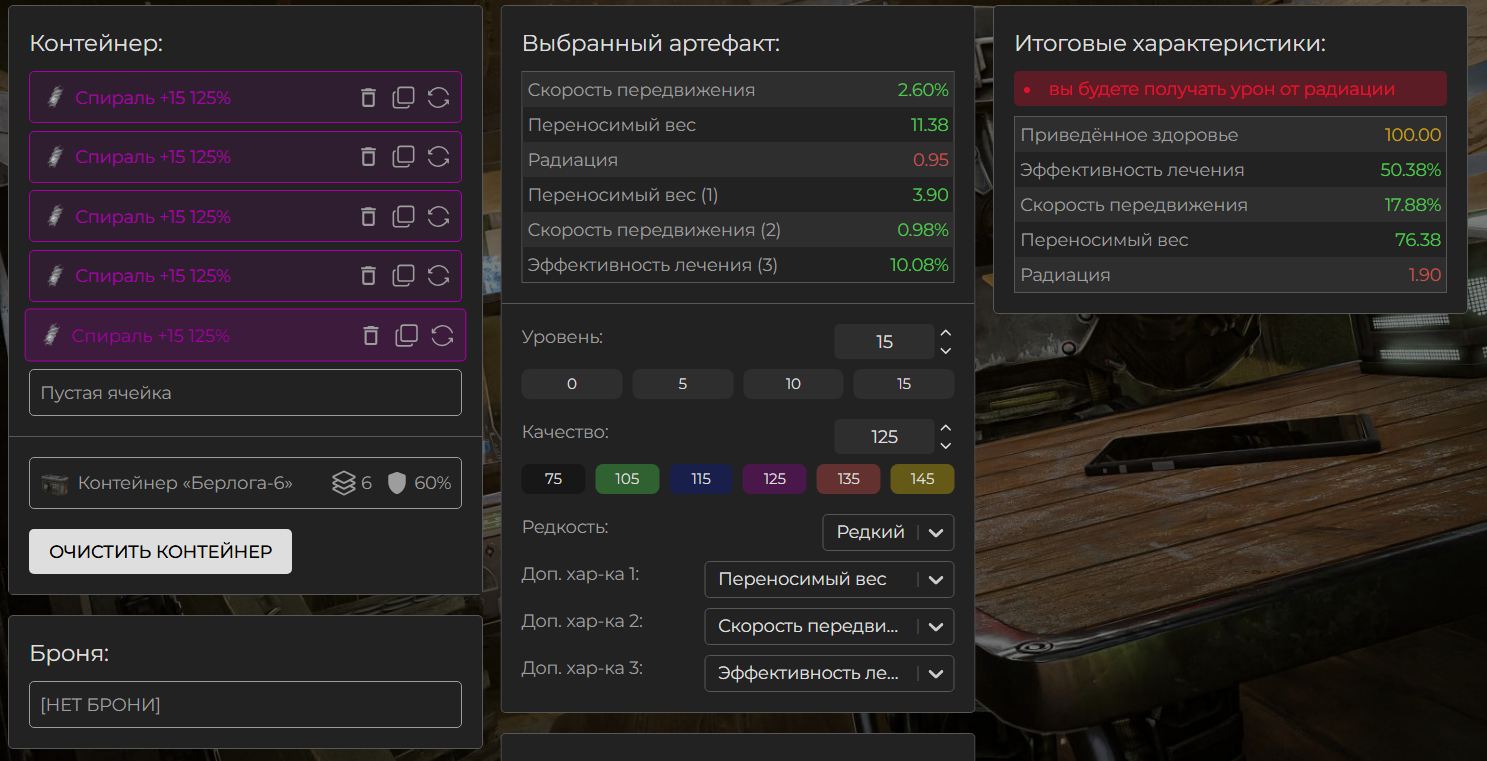Duplicate the first Спираль artifact row
The height and width of the screenshot is (761, 1487).
click(x=403, y=97)
